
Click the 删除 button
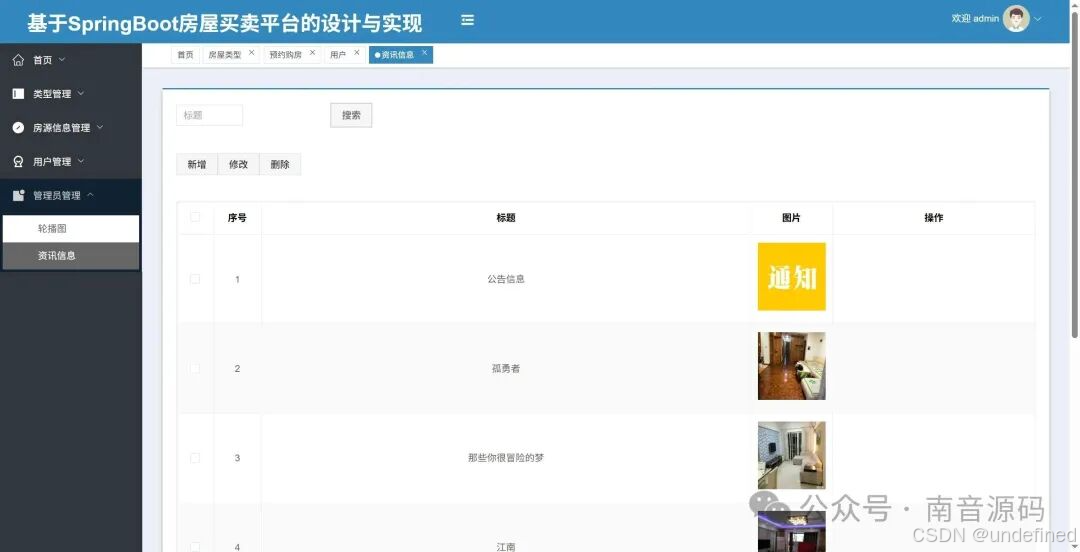pyautogui.click(x=280, y=164)
